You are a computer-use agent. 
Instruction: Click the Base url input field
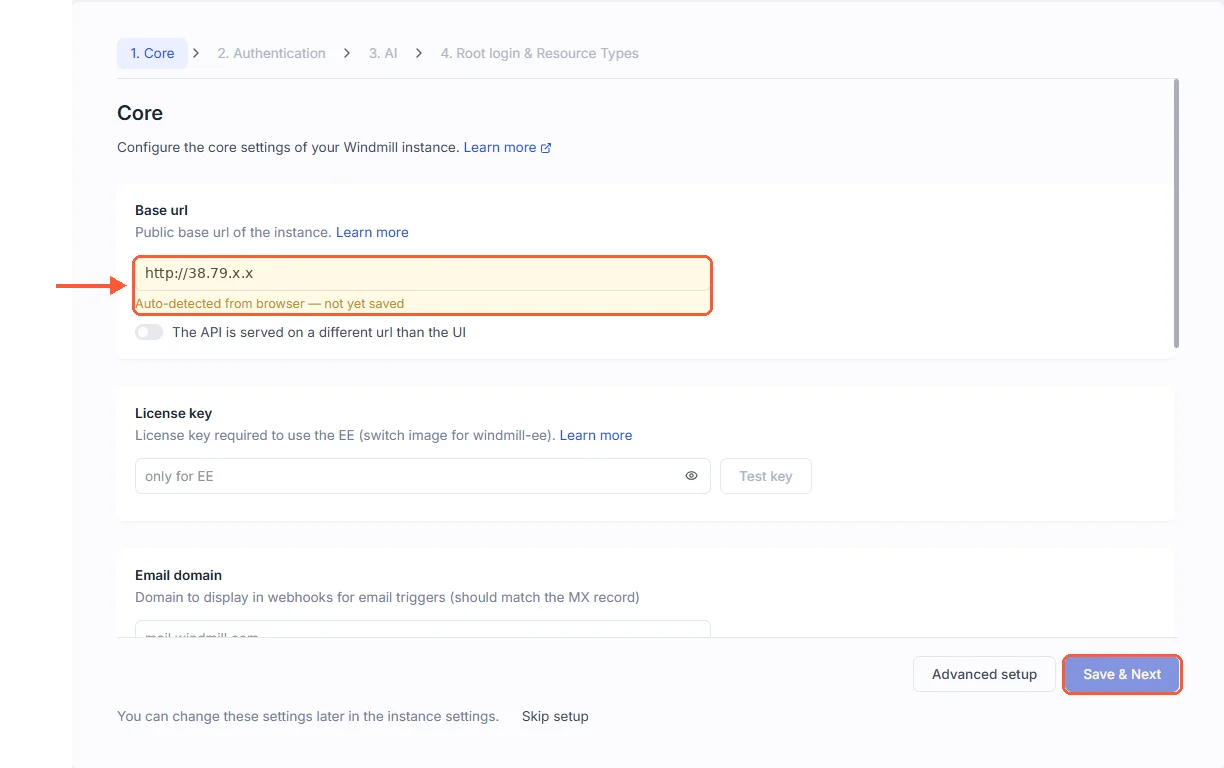point(423,273)
